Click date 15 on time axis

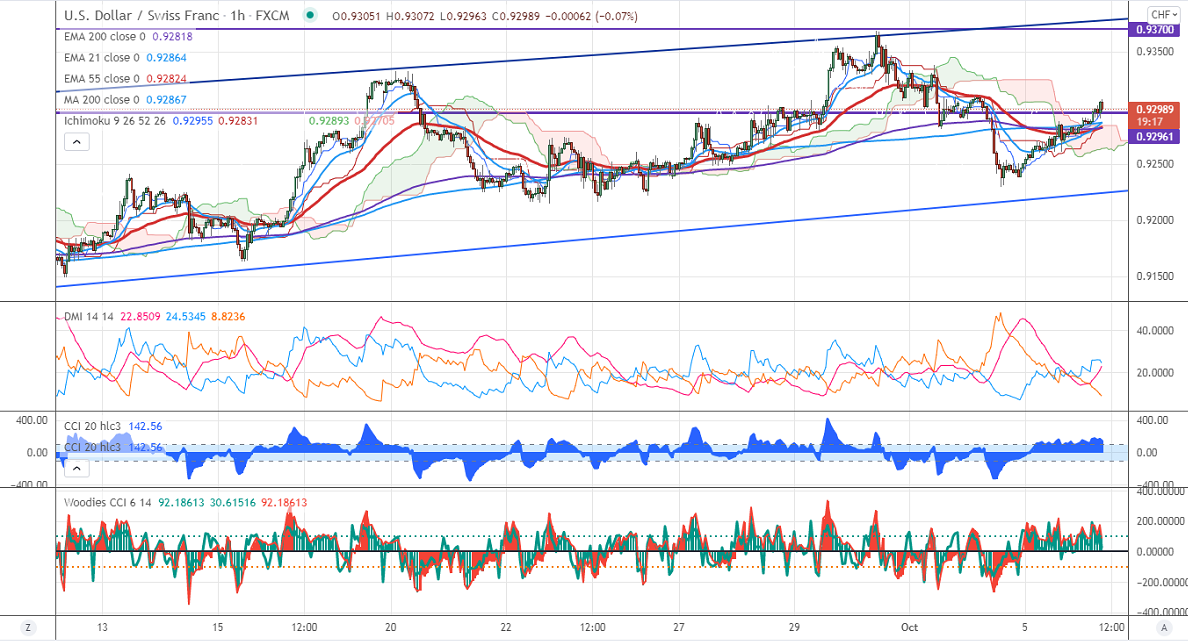point(217,627)
